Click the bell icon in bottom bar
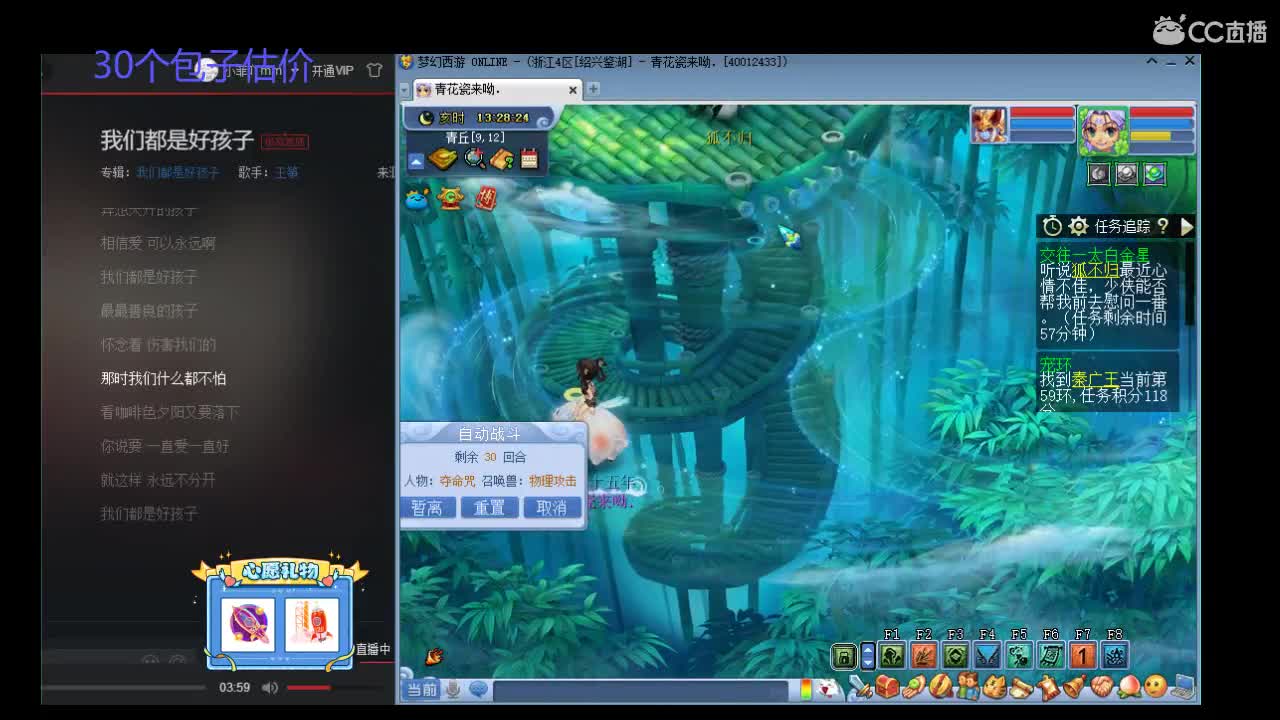 (x=1074, y=688)
